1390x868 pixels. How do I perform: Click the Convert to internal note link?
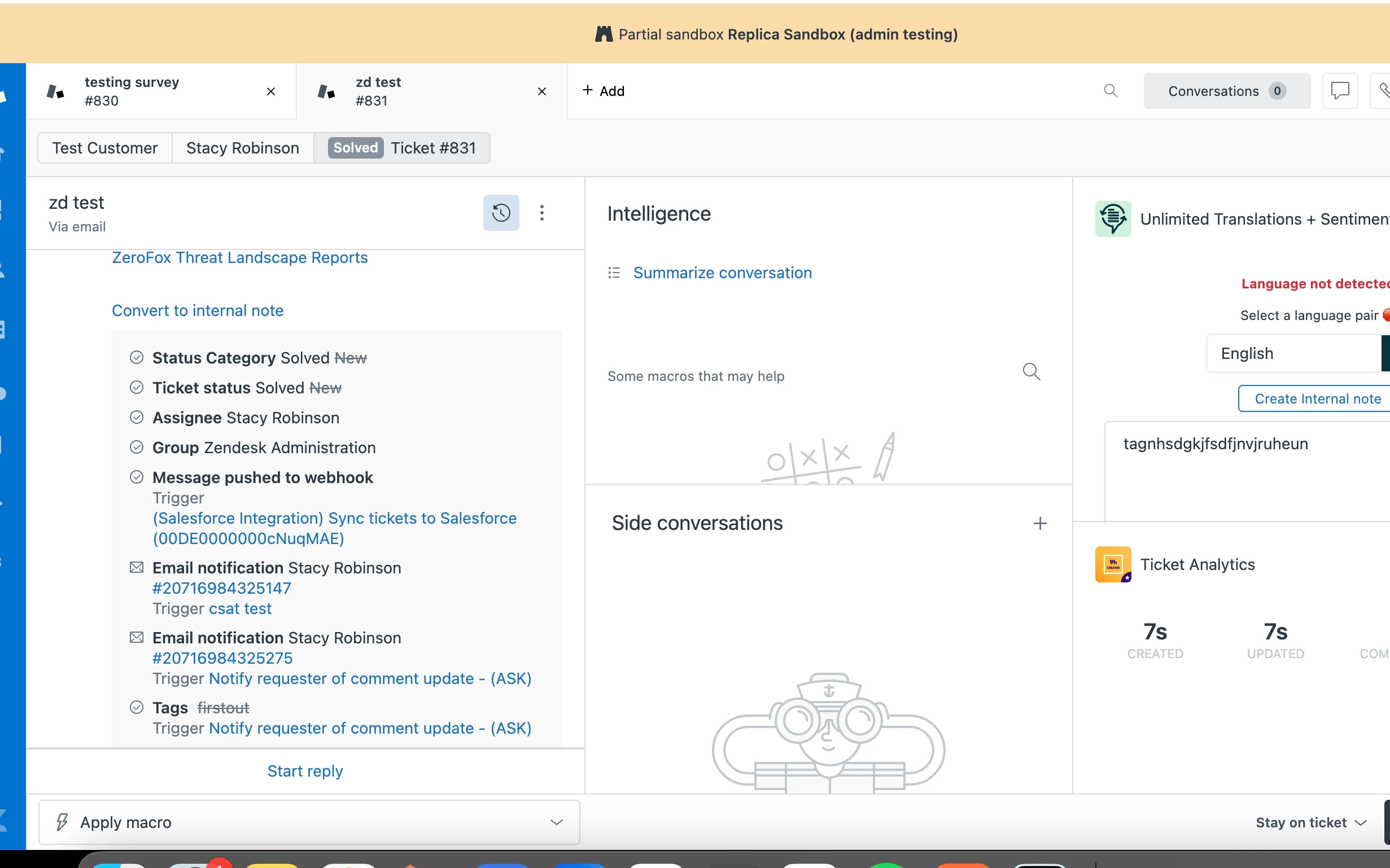[198, 310]
